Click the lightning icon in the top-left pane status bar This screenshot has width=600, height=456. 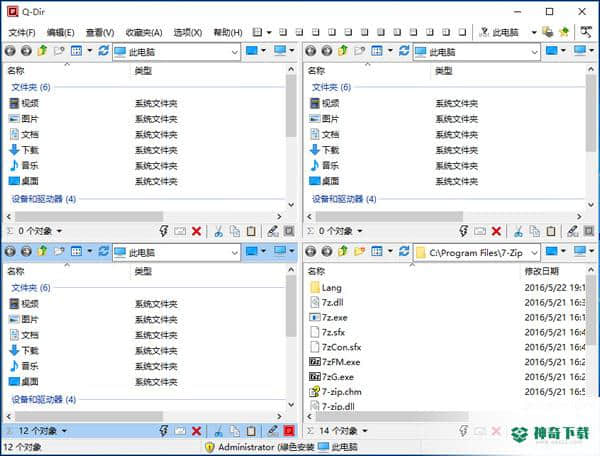(x=164, y=231)
